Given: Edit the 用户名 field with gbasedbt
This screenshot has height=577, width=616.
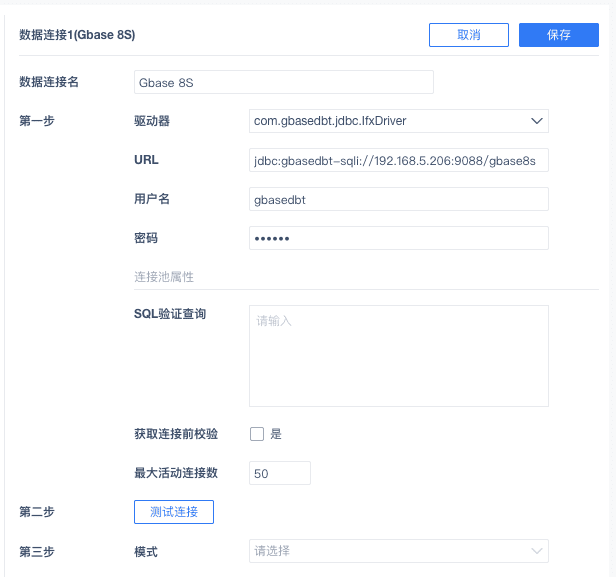Looking at the screenshot, I should point(399,199).
